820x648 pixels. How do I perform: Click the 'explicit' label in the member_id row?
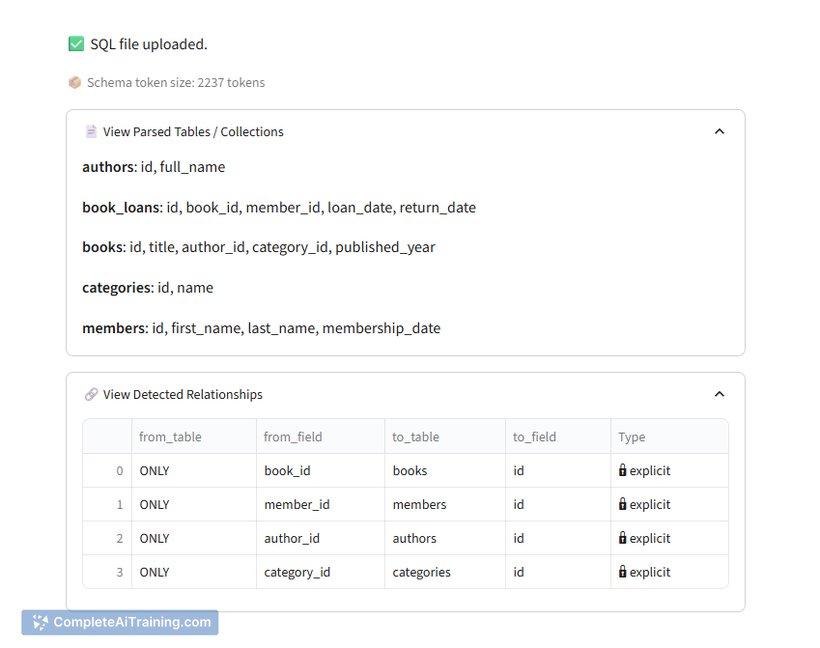point(650,505)
